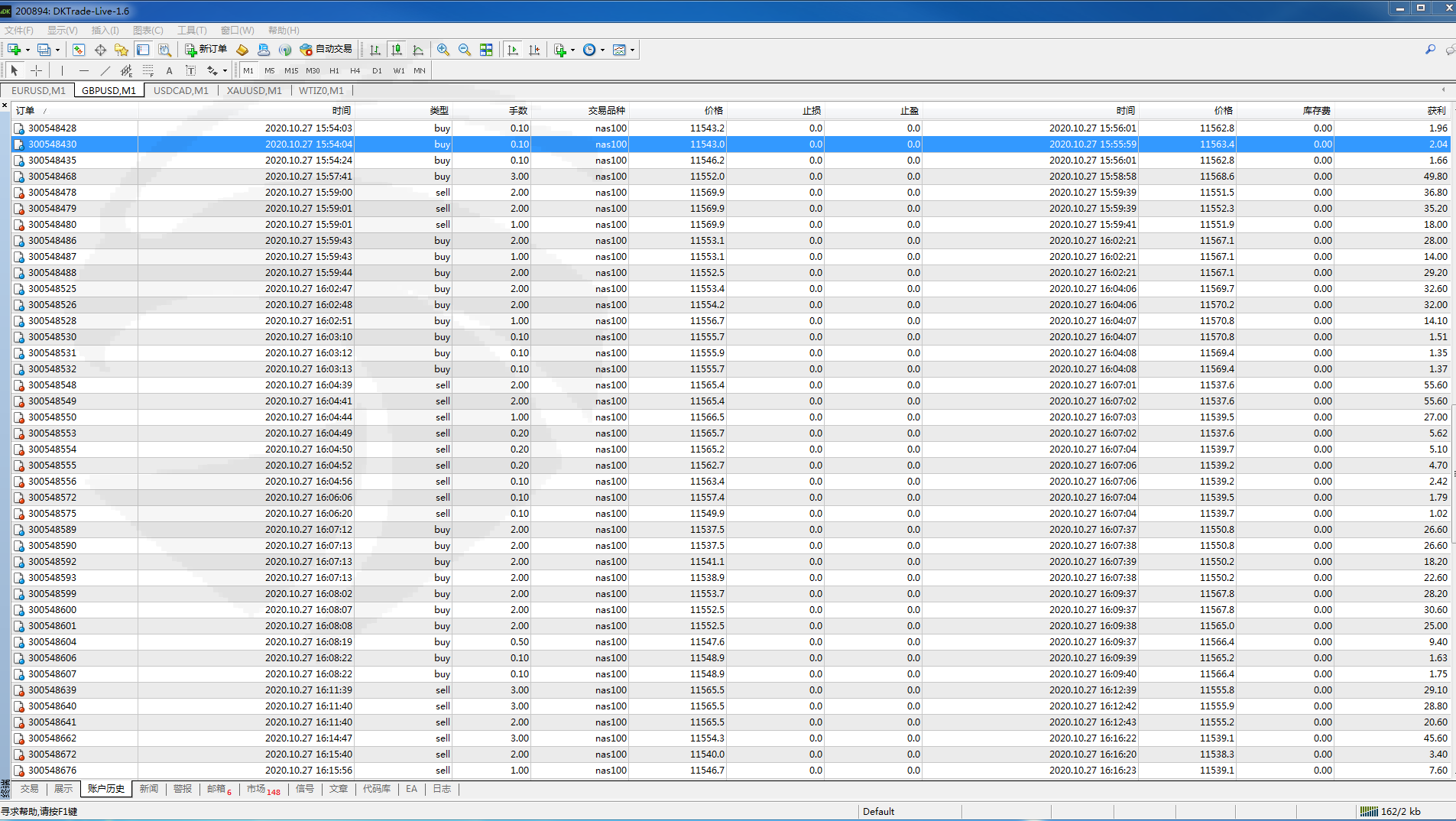Switch chart to line chart mode
This screenshot has width=1456, height=821.
coord(418,50)
